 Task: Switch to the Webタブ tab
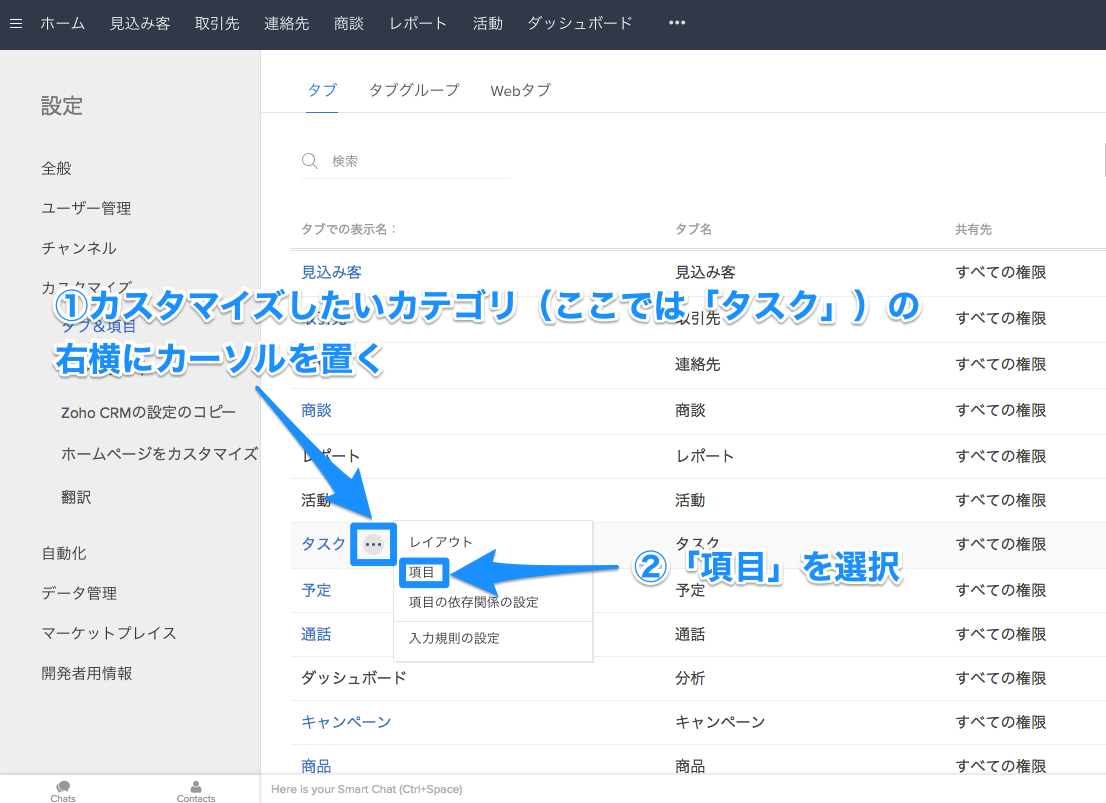(521, 90)
